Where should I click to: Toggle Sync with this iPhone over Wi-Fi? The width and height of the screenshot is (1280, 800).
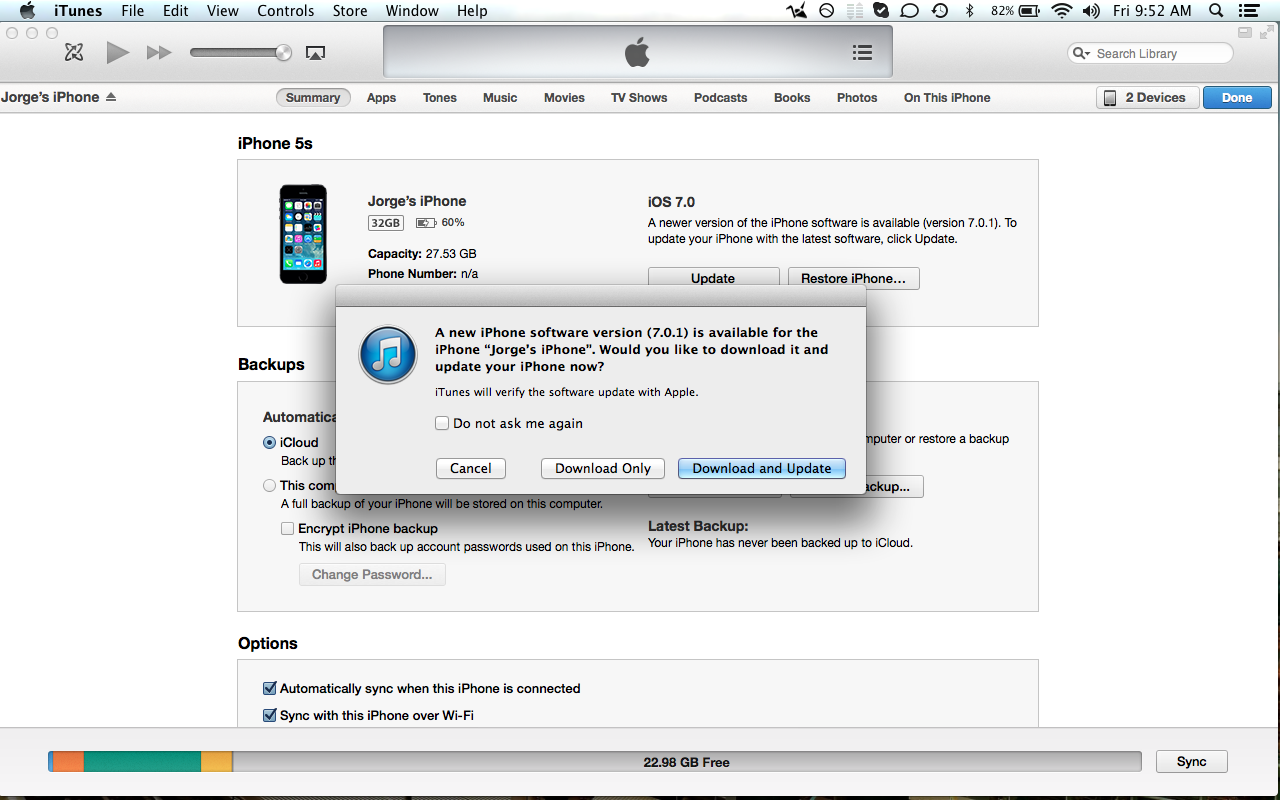pyautogui.click(x=269, y=715)
